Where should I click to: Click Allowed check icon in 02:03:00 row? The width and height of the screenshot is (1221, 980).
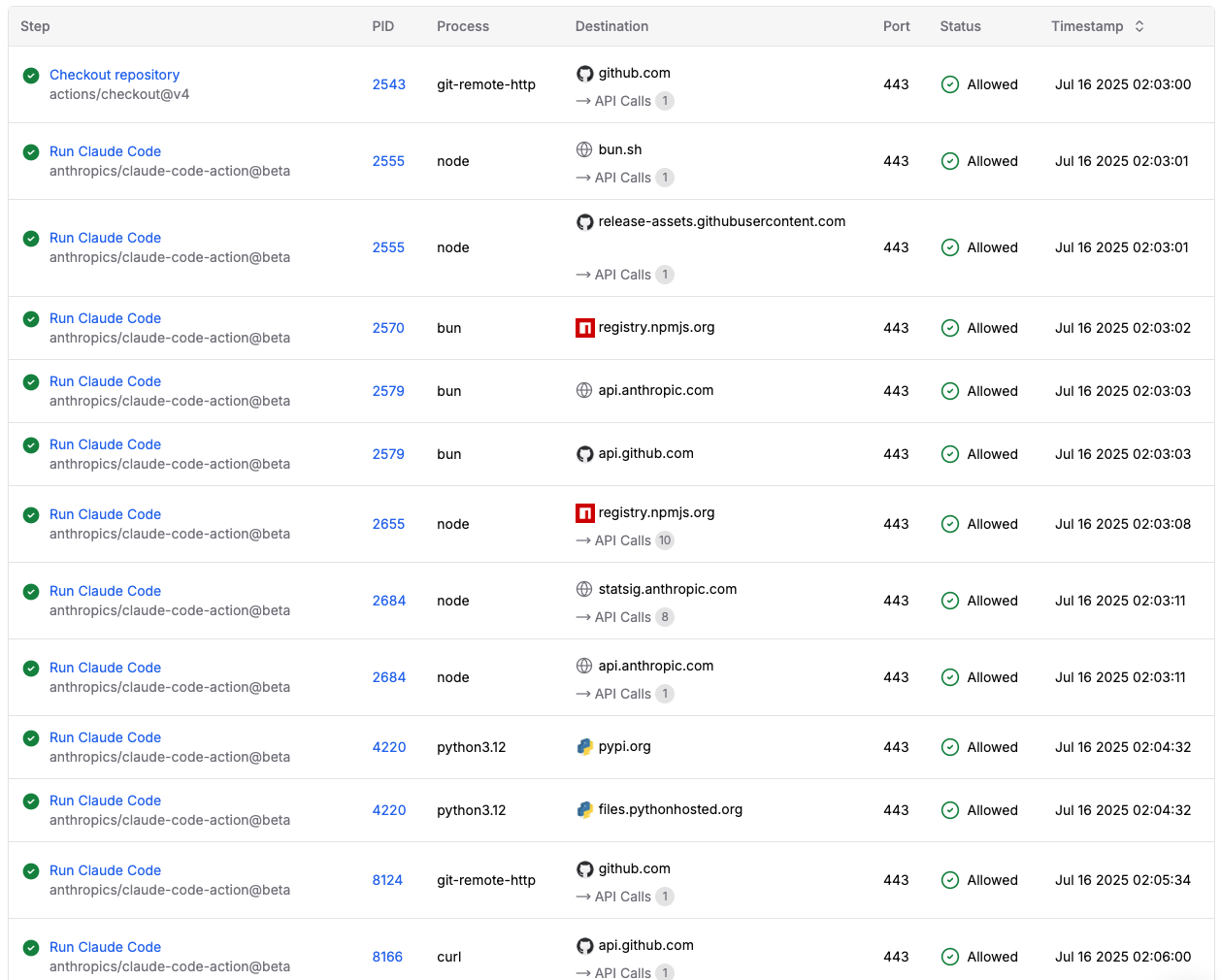click(950, 84)
